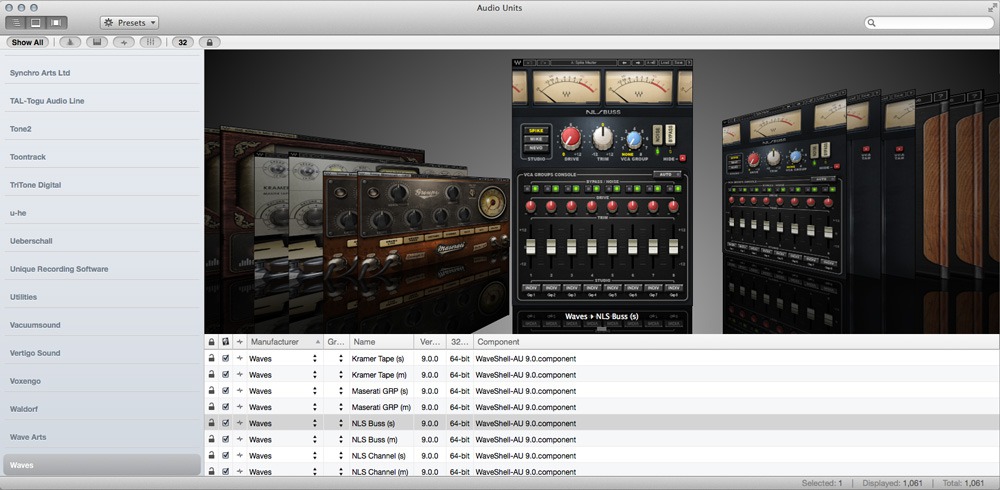
Task: Uncheck the NLS Channel (s) enabled checkbox
Action: [225, 456]
